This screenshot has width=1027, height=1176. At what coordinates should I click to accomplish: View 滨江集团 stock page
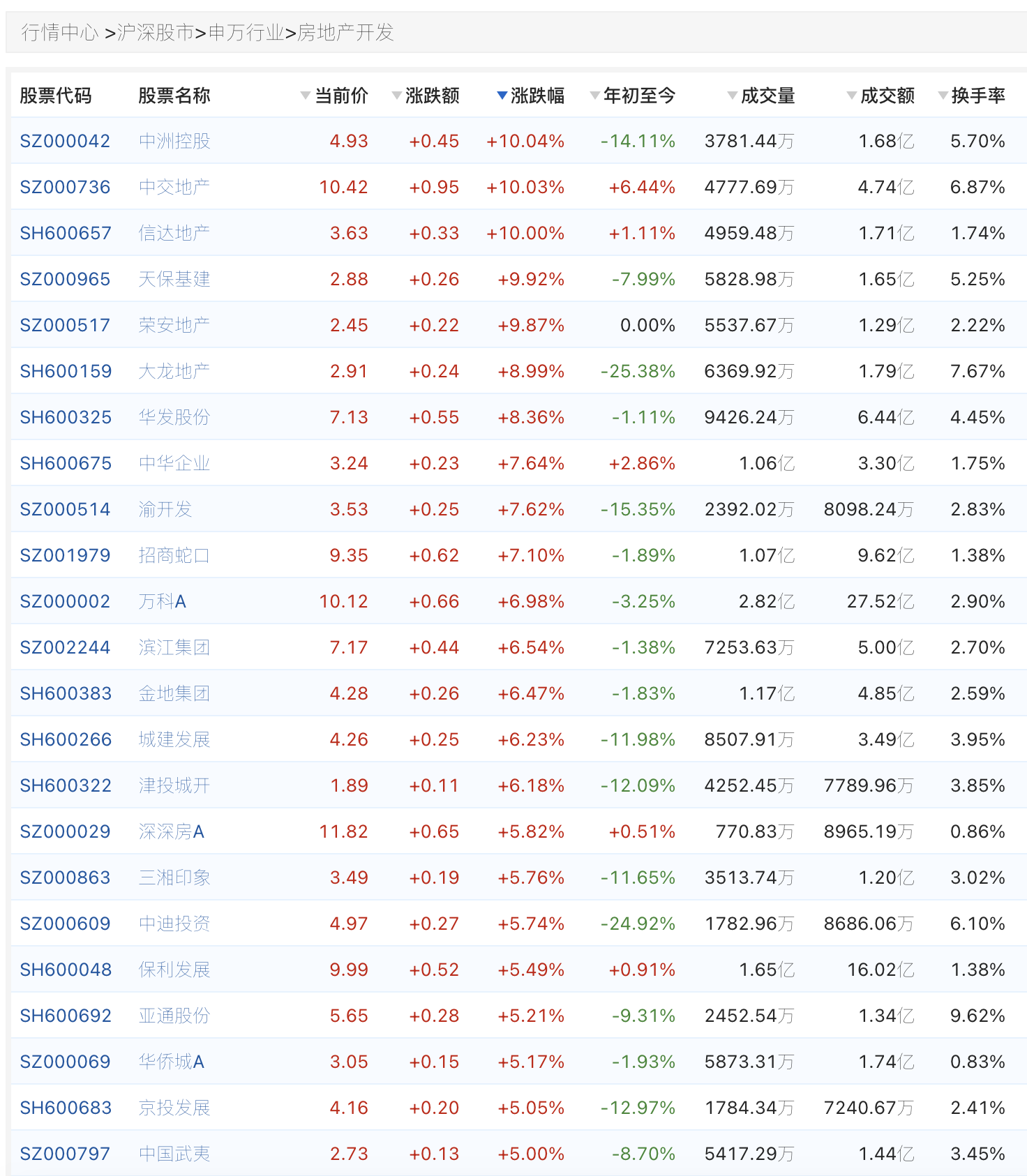click(174, 647)
